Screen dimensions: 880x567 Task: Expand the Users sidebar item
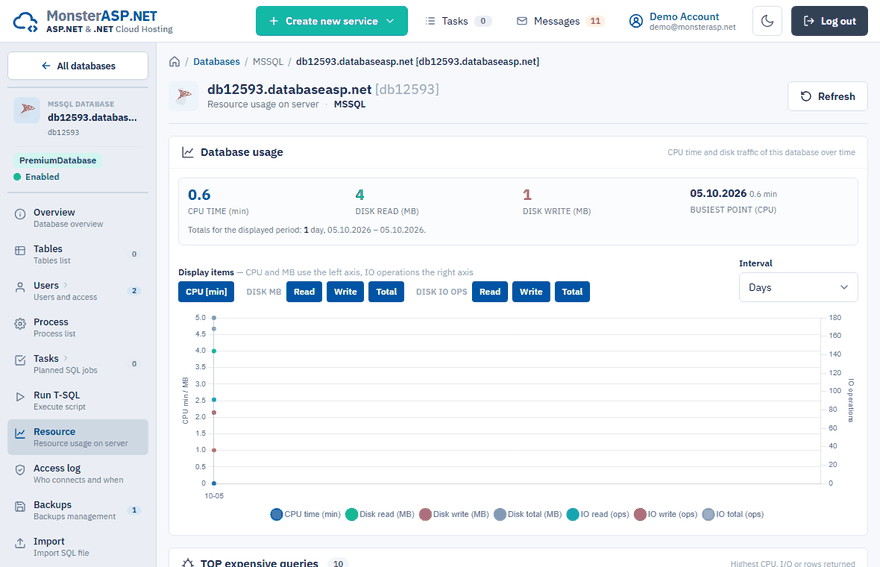coord(78,290)
